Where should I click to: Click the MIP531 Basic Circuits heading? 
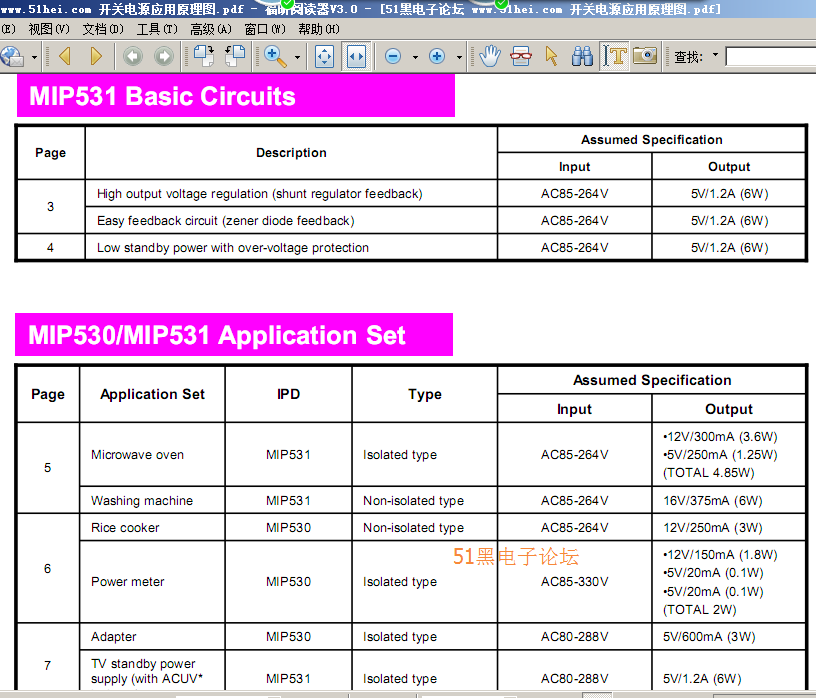(x=162, y=96)
